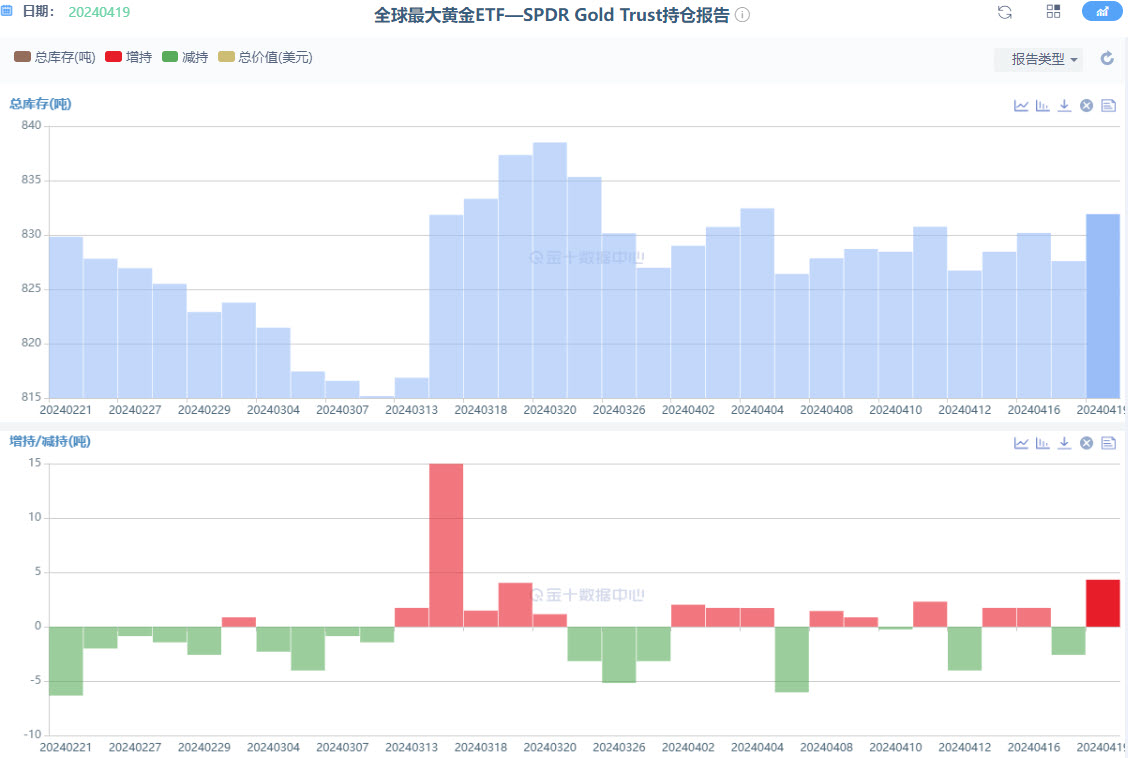This screenshot has width=1128, height=758.
Task: Select the bright red last bar in 增持/减持 chart
Action: 1103,603
